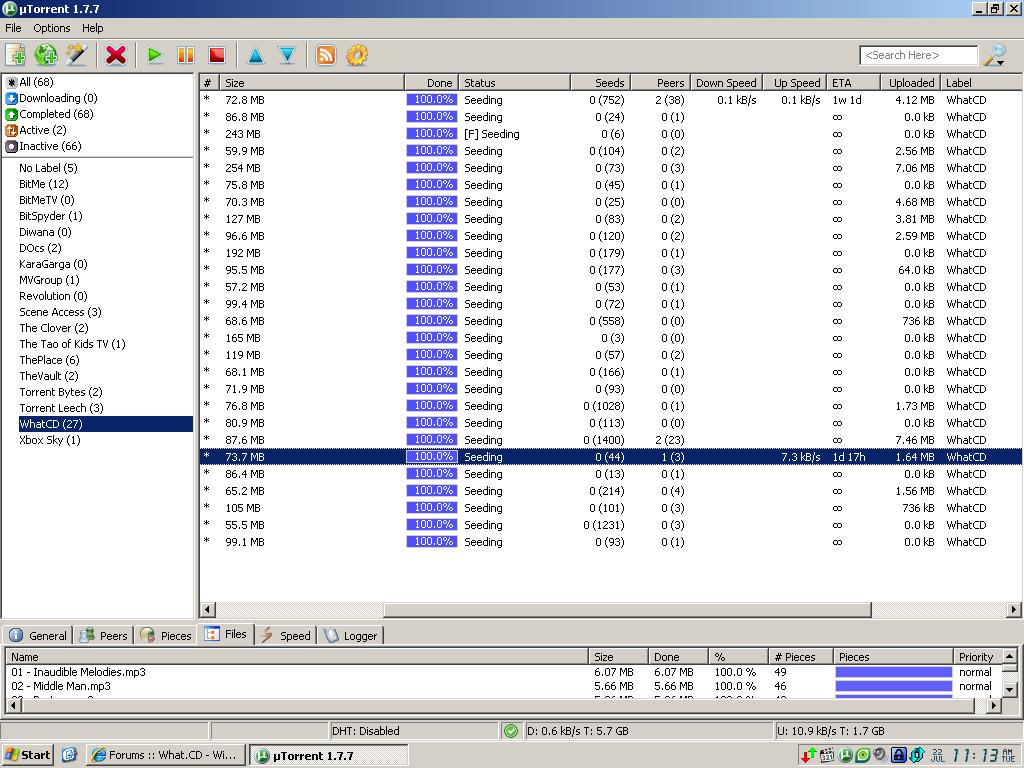The height and width of the screenshot is (768, 1024).
Task: Select the Inactive (66) category
Action: pyautogui.click(x=44, y=146)
